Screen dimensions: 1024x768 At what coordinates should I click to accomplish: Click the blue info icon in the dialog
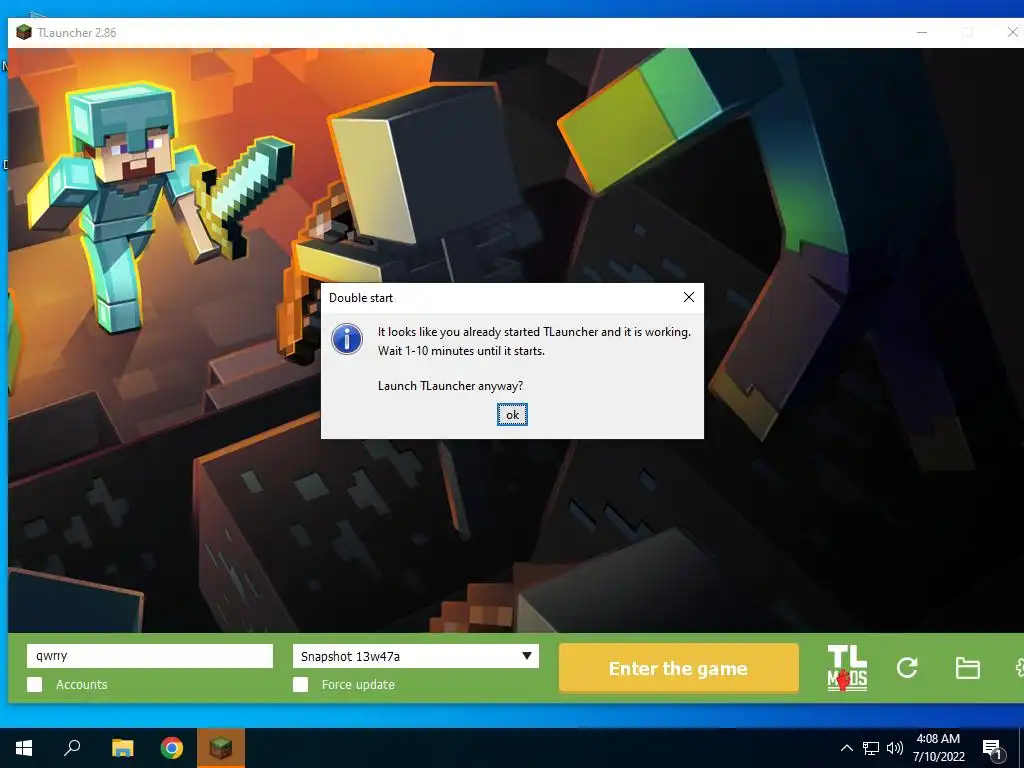(x=347, y=340)
